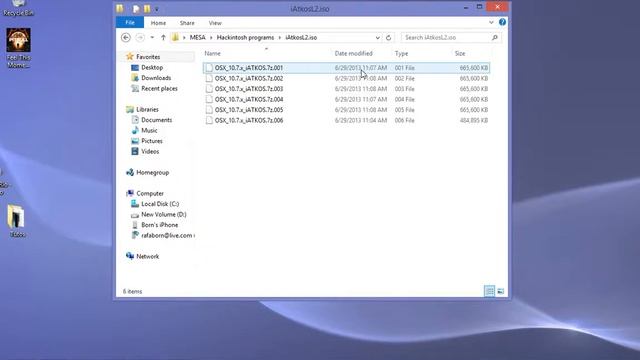Open the Videos library
Viewport: 640px width, 360px height.
[x=150, y=151]
